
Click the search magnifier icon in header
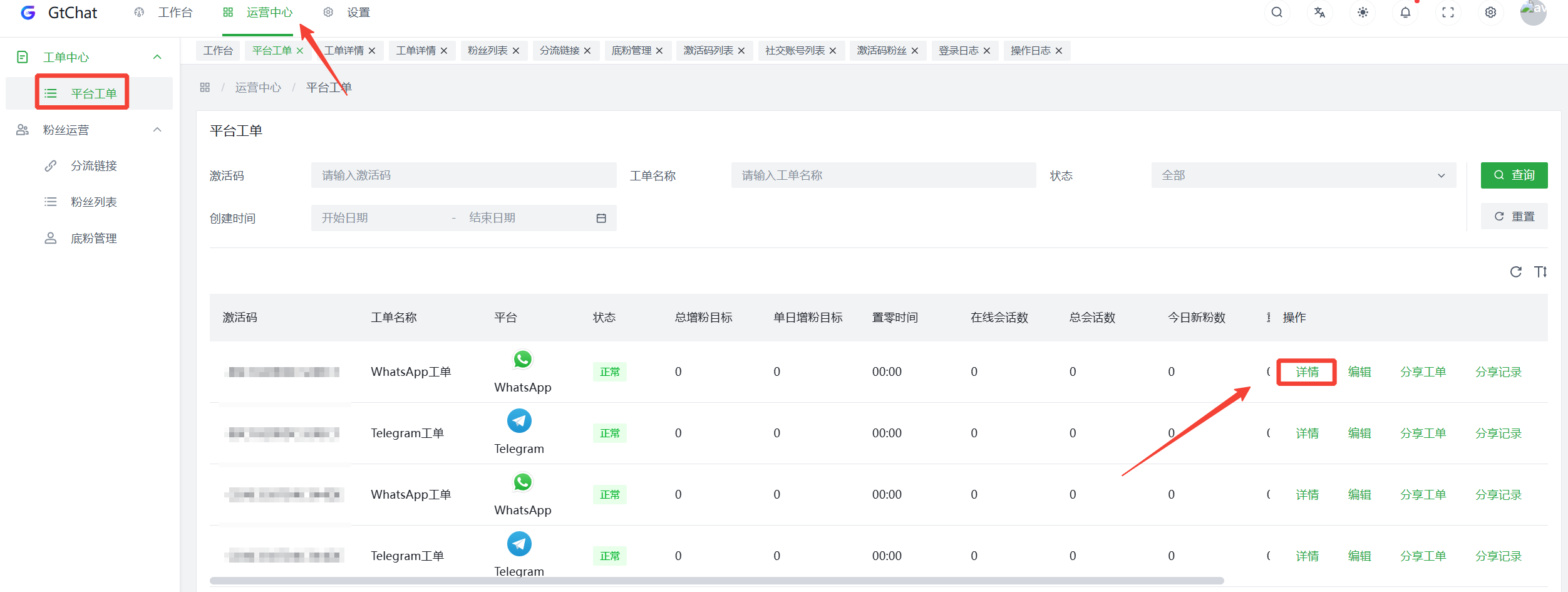pyautogui.click(x=1277, y=13)
